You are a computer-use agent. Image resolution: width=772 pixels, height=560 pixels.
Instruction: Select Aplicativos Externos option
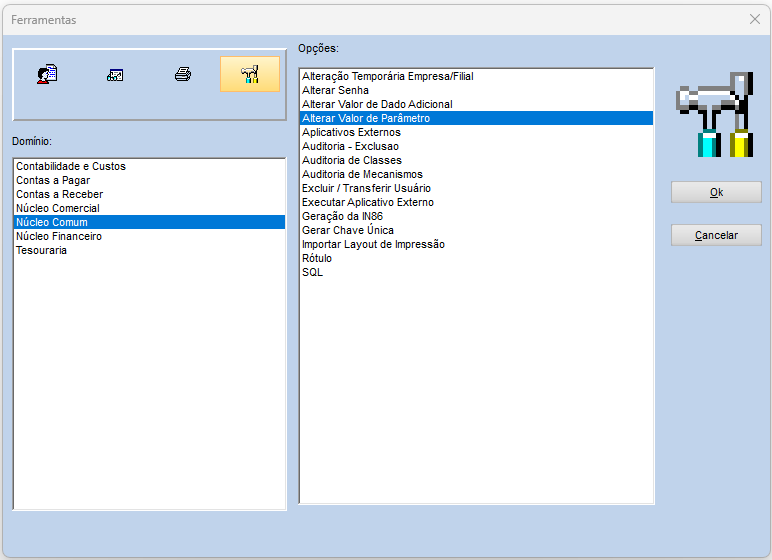click(x=352, y=132)
